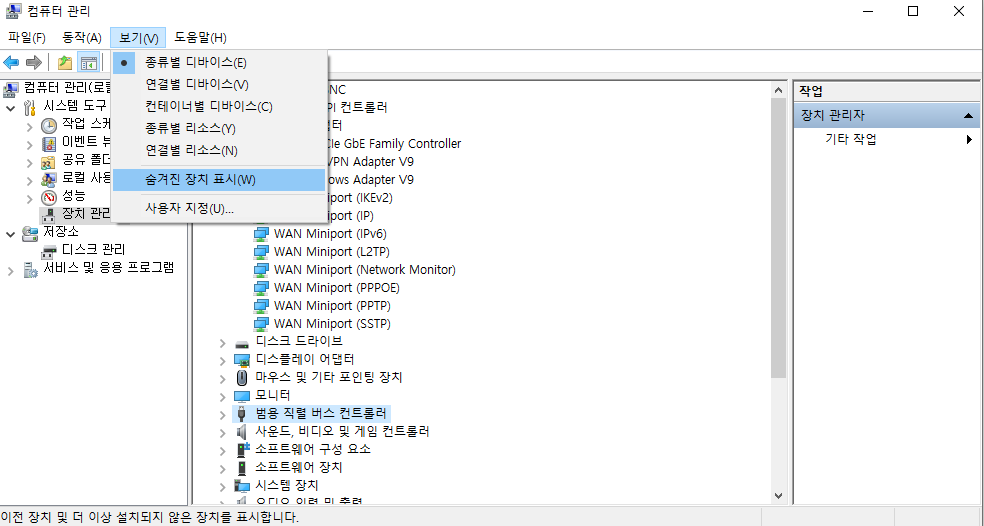Click the Back arrow toolbar icon
984x526 pixels.
point(11,63)
